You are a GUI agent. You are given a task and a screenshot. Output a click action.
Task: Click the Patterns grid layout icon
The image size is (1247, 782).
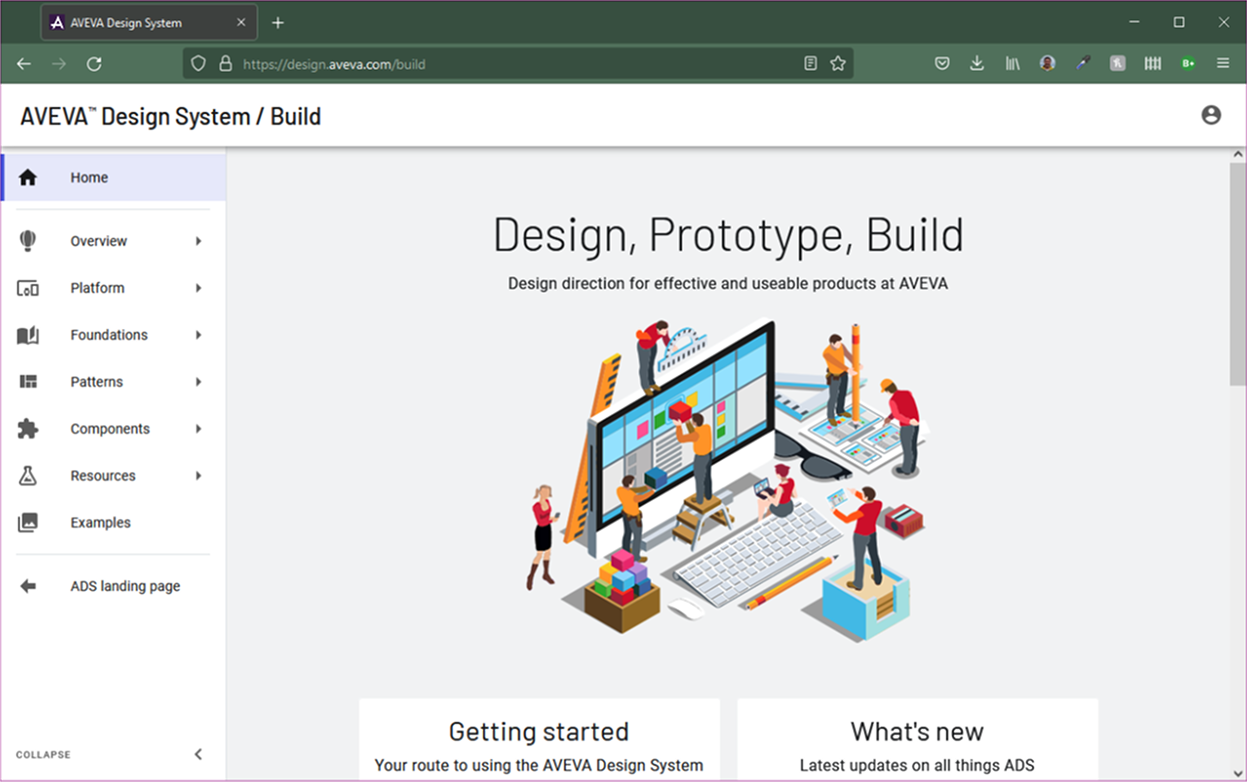coord(28,382)
